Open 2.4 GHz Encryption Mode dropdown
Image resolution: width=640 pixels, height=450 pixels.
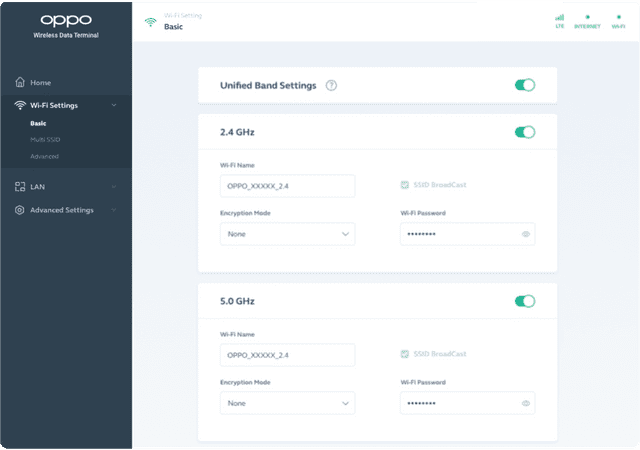(x=287, y=234)
